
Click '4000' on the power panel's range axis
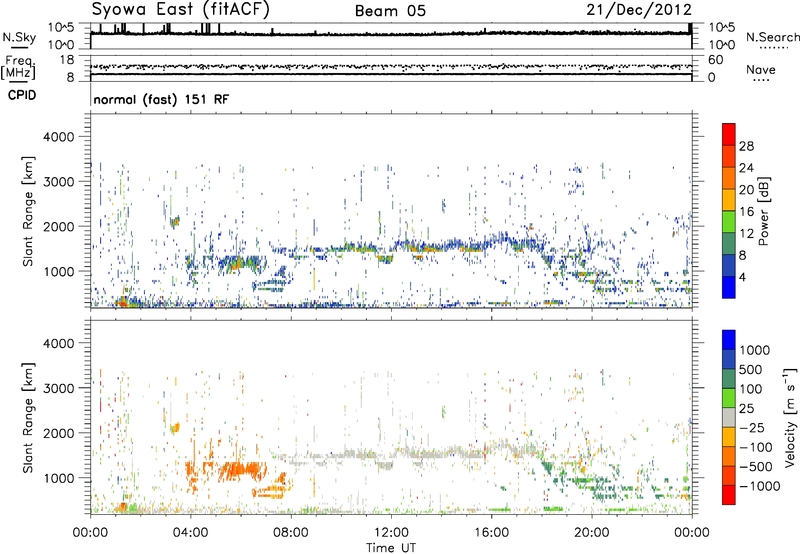click(58, 137)
